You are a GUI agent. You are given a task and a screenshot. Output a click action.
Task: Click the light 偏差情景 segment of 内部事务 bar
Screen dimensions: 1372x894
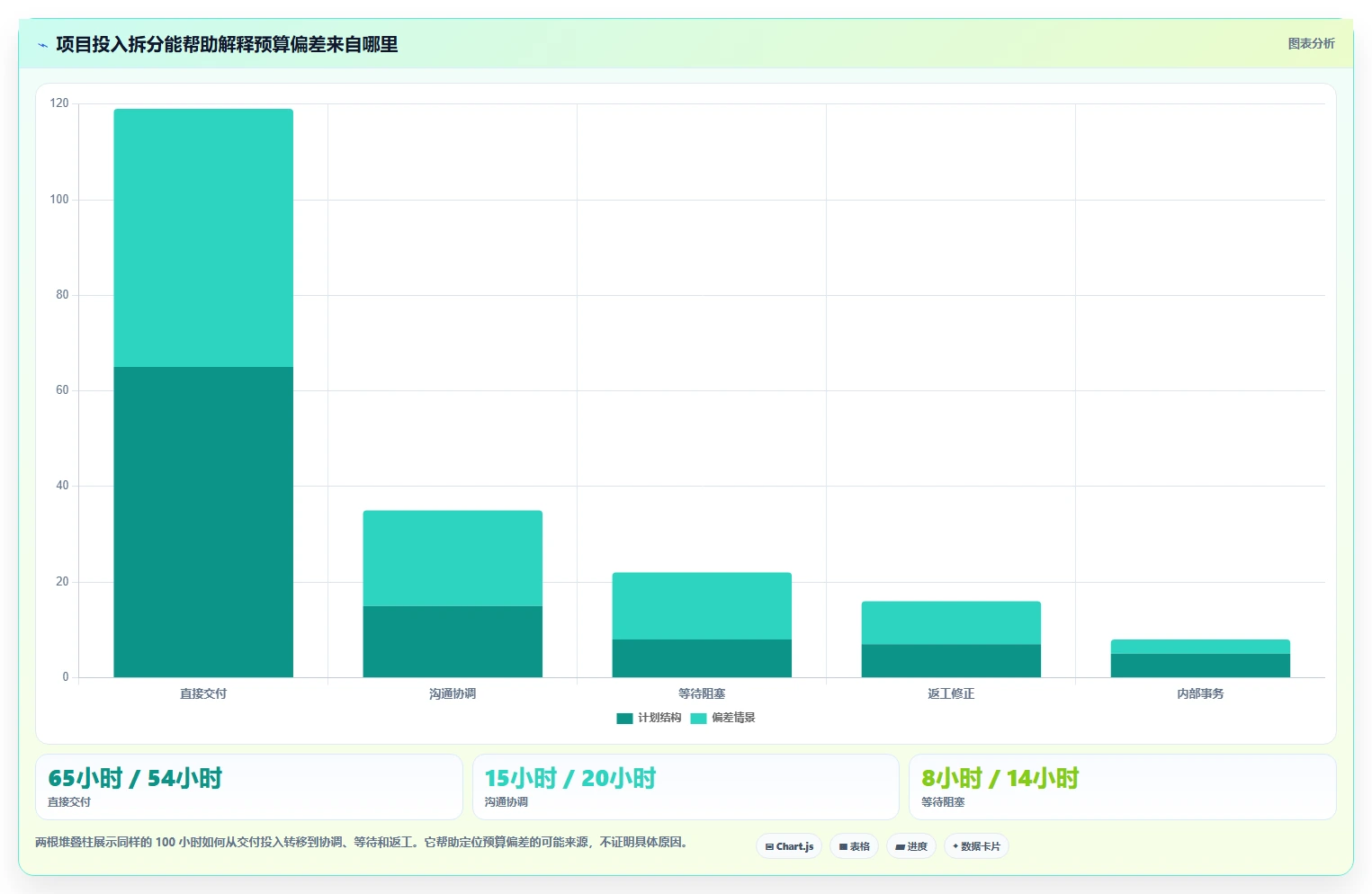(1200, 647)
